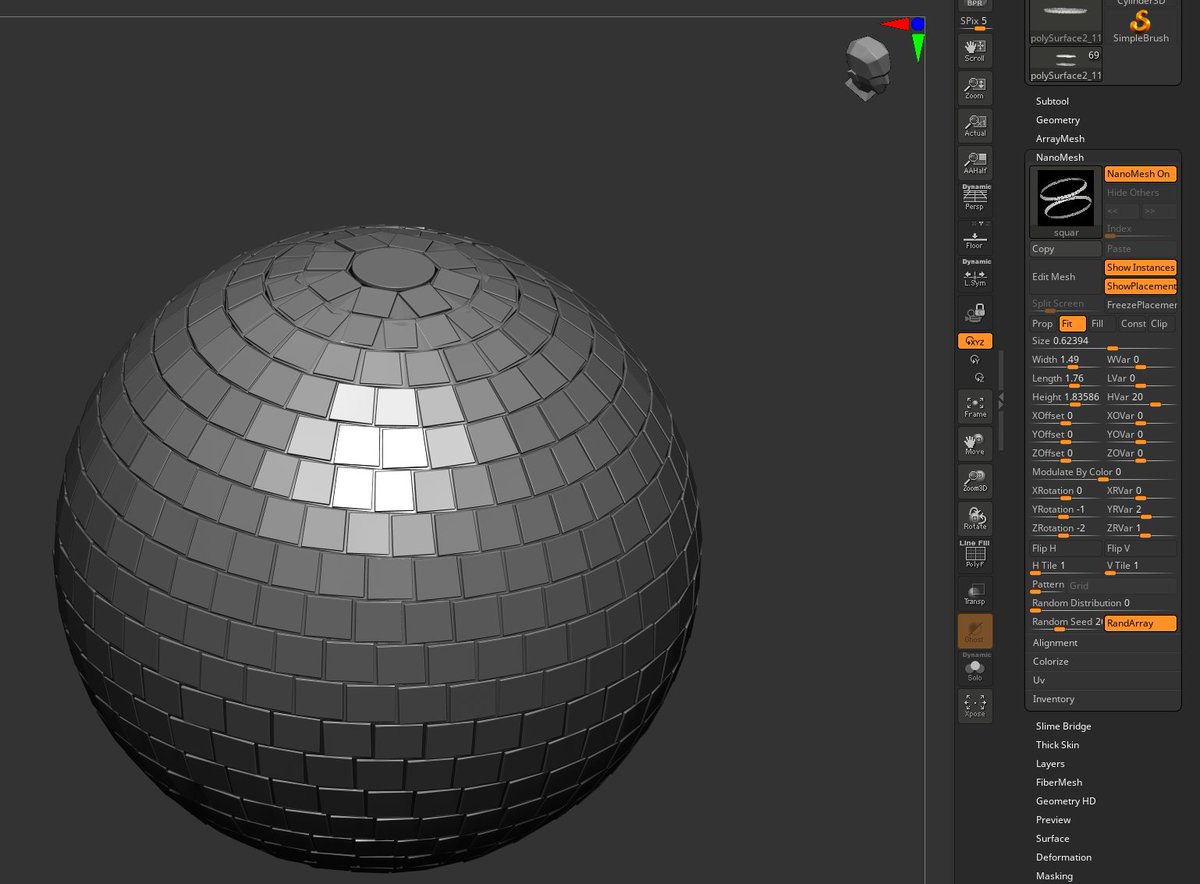This screenshot has height=884, width=1200.
Task: Click the Zoom document icon
Action: [974, 88]
